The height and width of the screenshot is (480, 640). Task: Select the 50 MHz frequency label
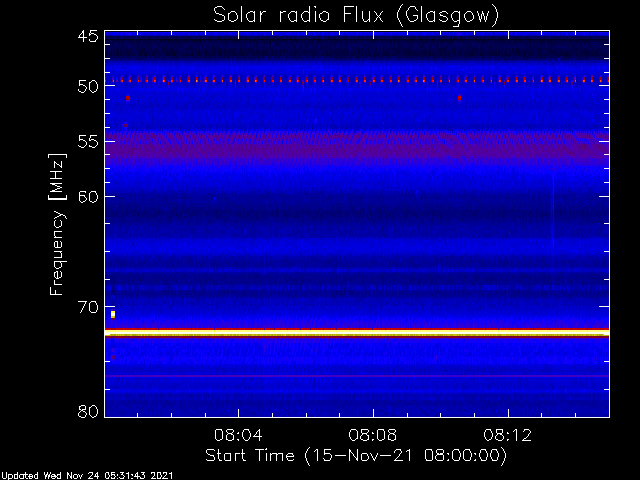(88, 86)
